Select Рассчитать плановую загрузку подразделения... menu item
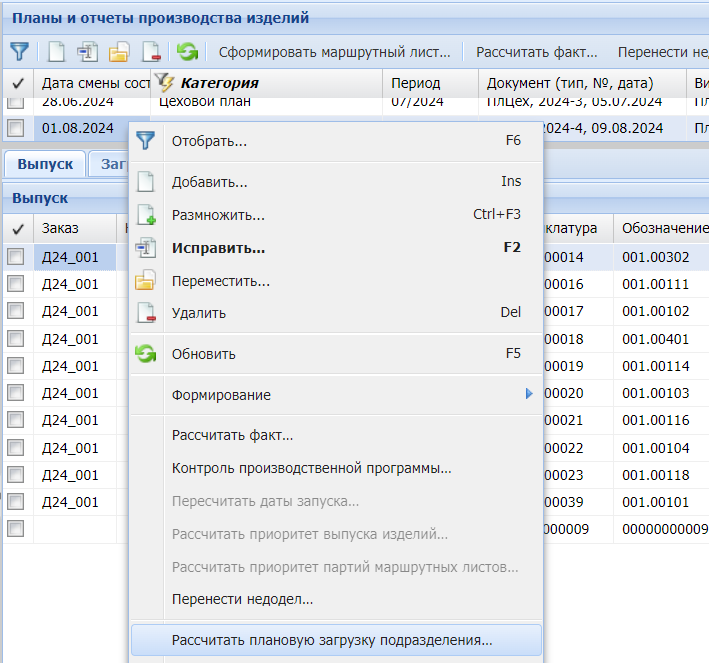709x663 pixels. click(x=332, y=640)
